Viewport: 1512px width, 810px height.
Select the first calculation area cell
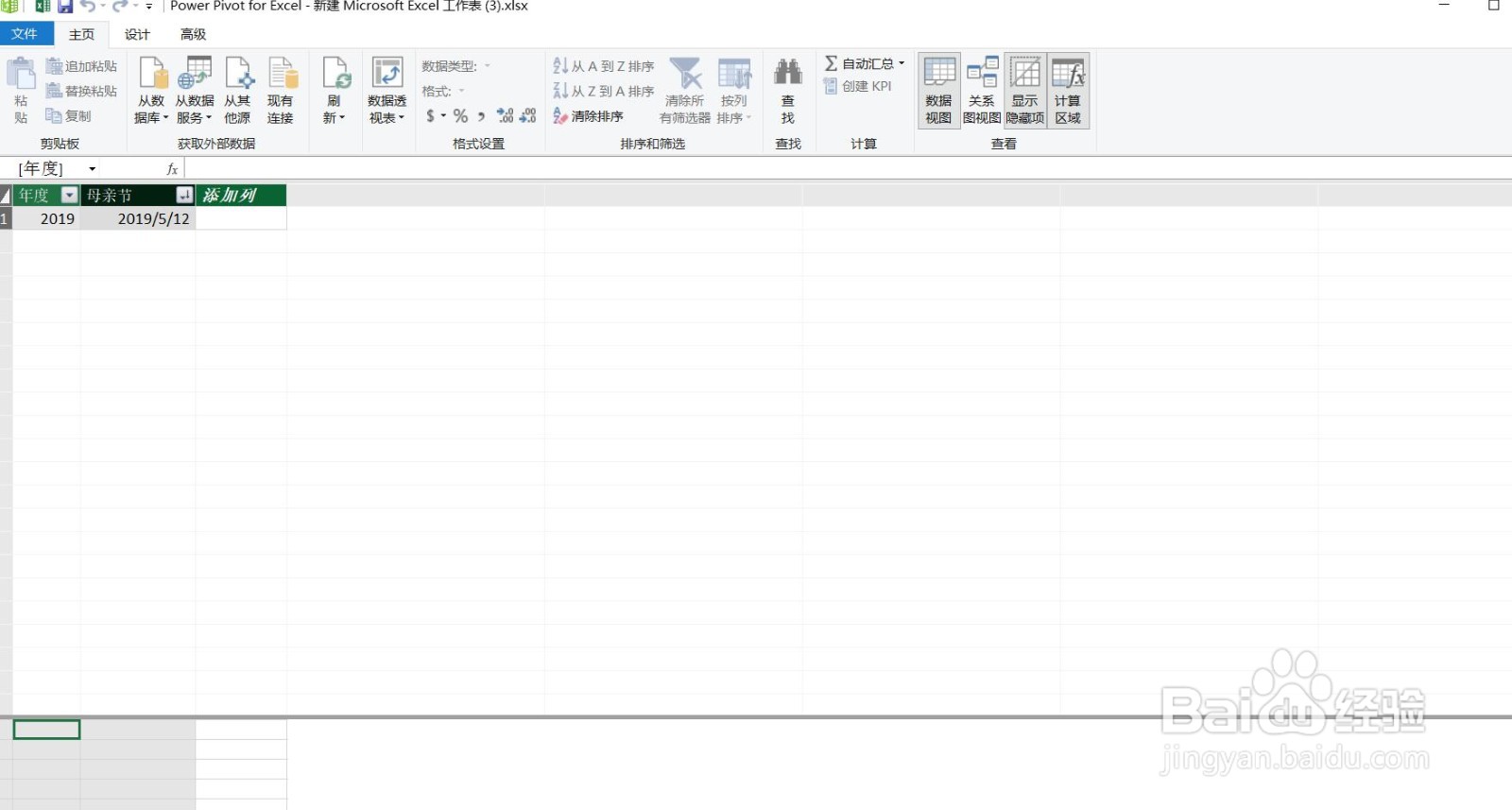pos(46,730)
